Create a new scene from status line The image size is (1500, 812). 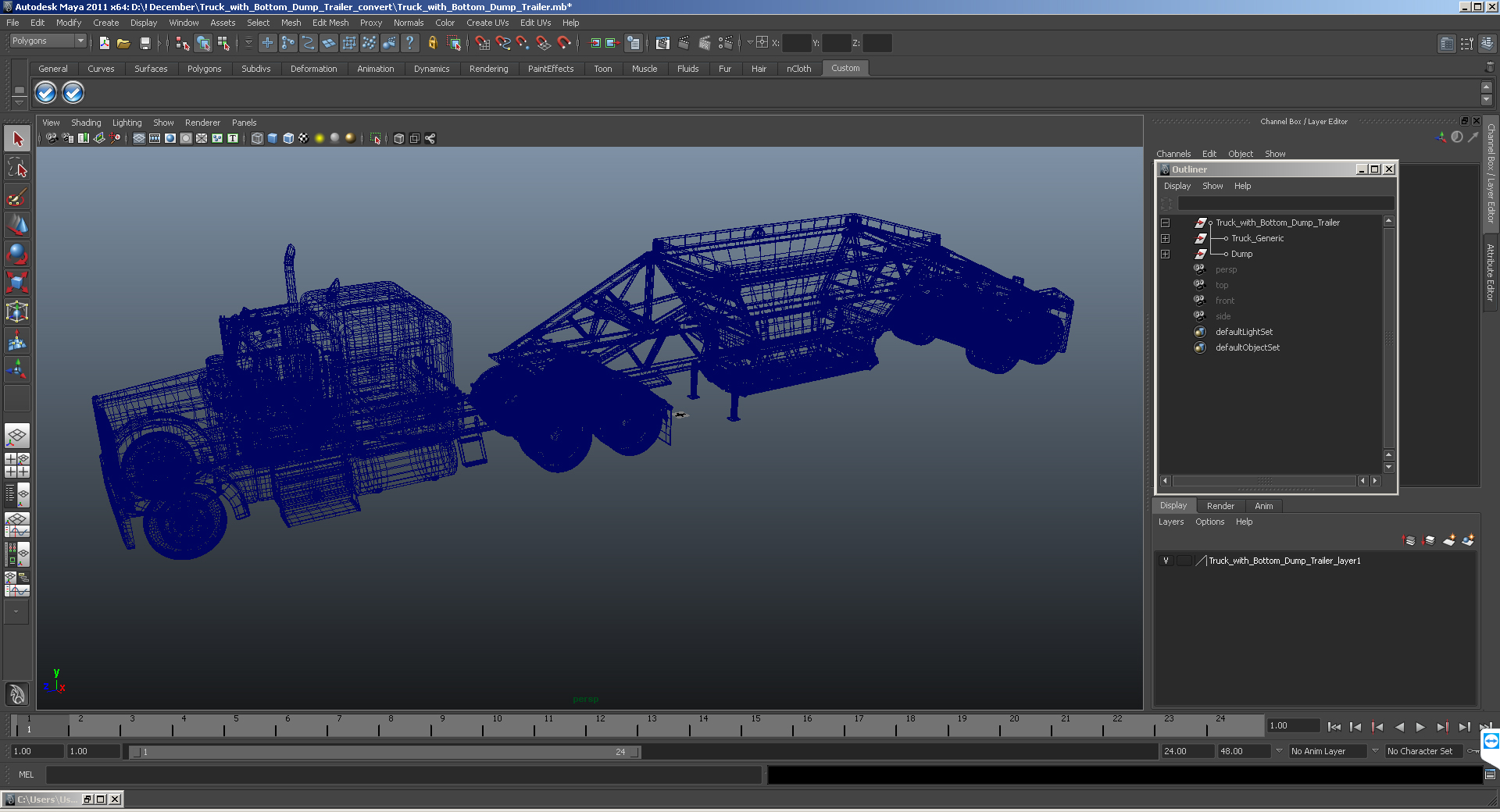(x=104, y=43)
